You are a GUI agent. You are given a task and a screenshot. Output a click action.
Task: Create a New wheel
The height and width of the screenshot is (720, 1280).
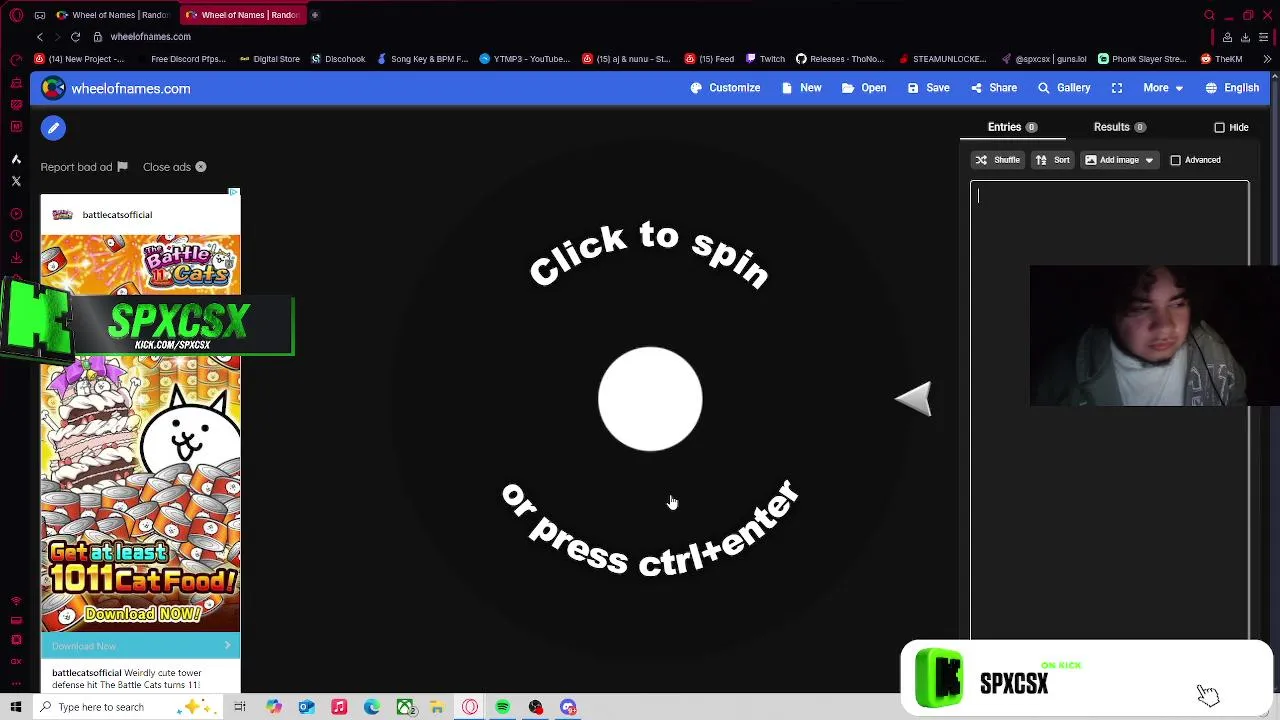click(801, 88)
